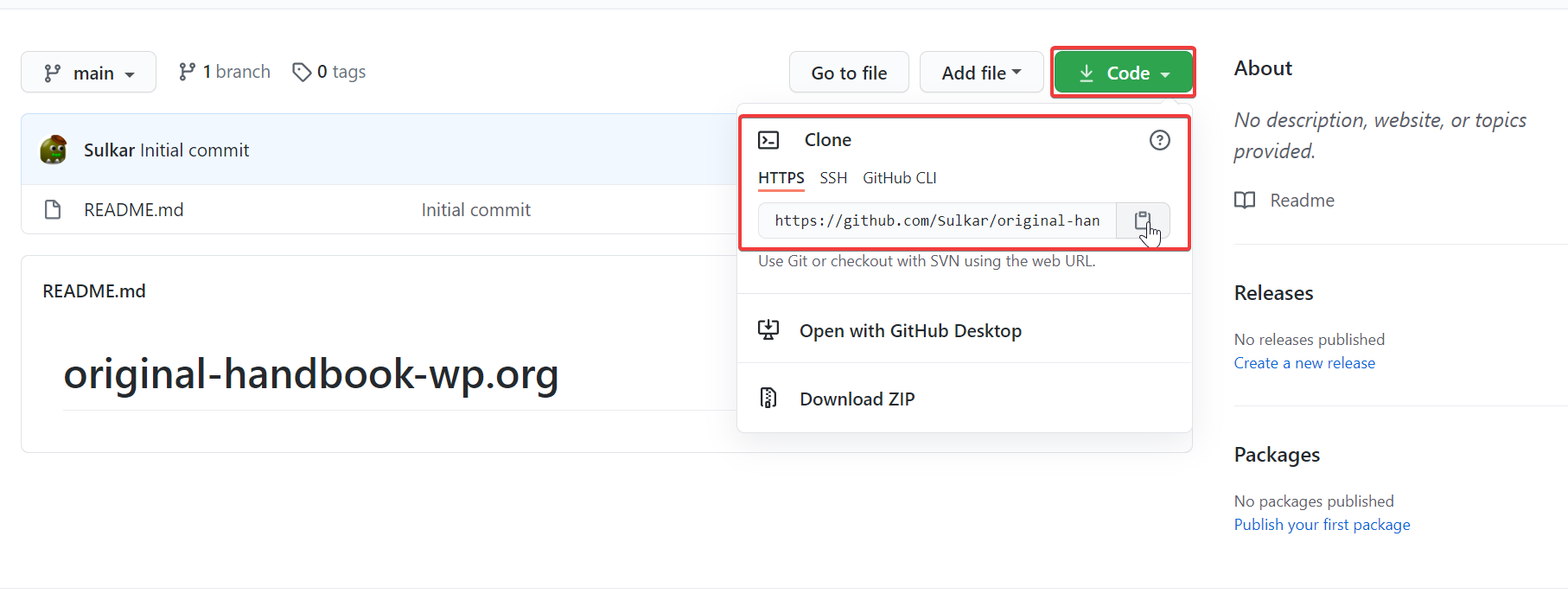The width and height of the screenshot is (1568, 600).
Task: Click the terminal icon beside Clone
Action: (x=768, y=140)
